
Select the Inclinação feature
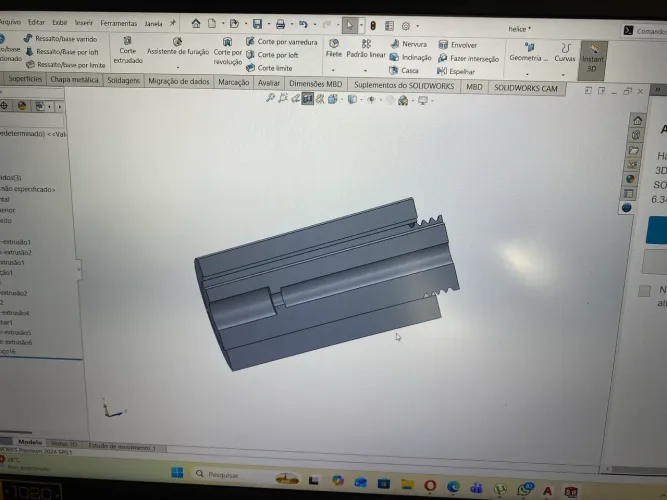point(410,57)
